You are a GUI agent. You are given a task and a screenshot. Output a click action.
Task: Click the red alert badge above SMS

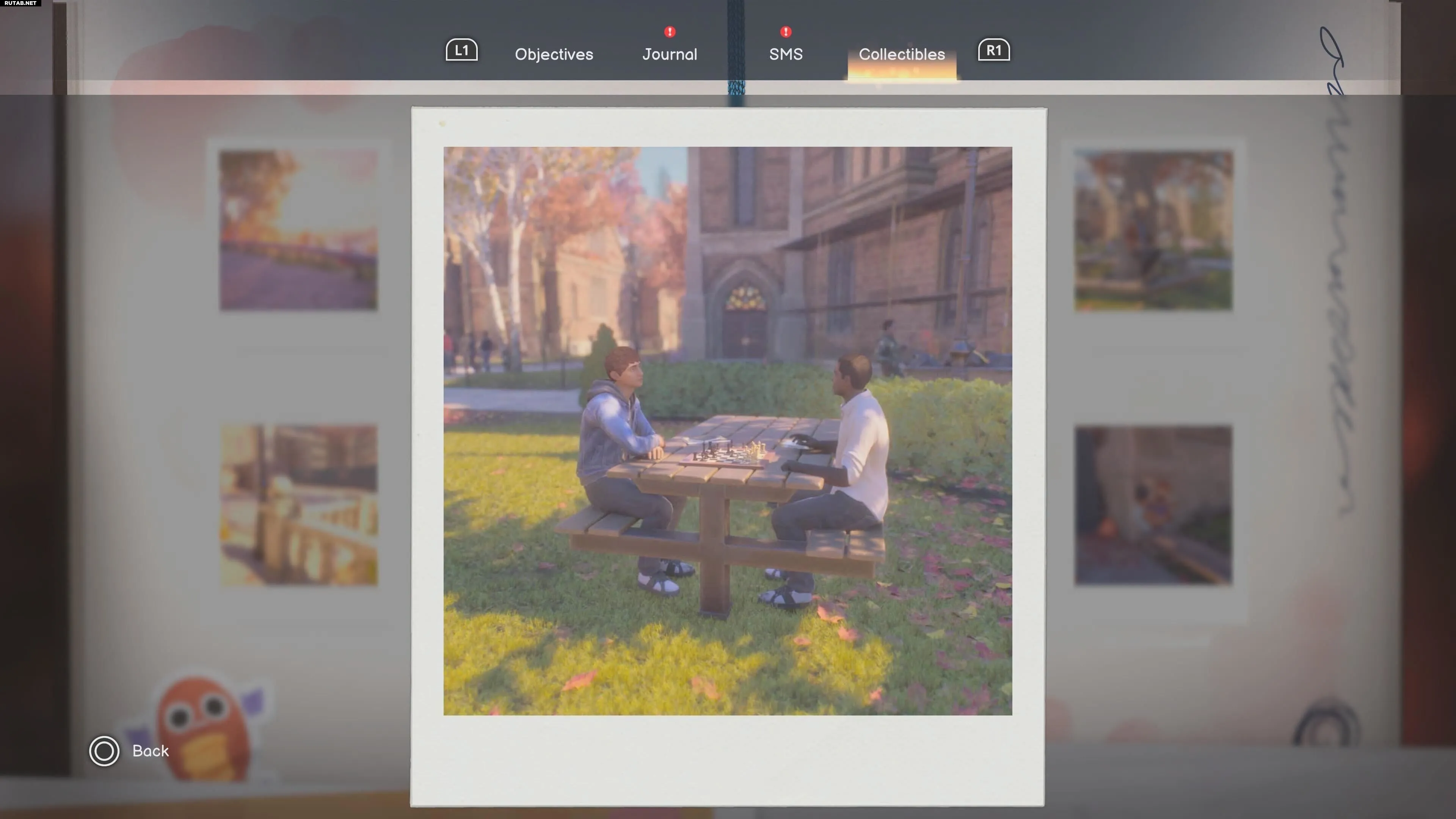(786, 31)
